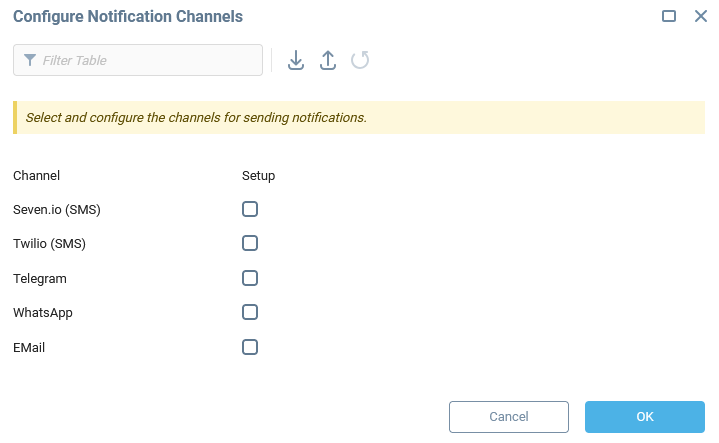Click the WhatsApp channel label
Image resolution: width=719 pixels, height=443 pixels.
click(x=43, y=313)
